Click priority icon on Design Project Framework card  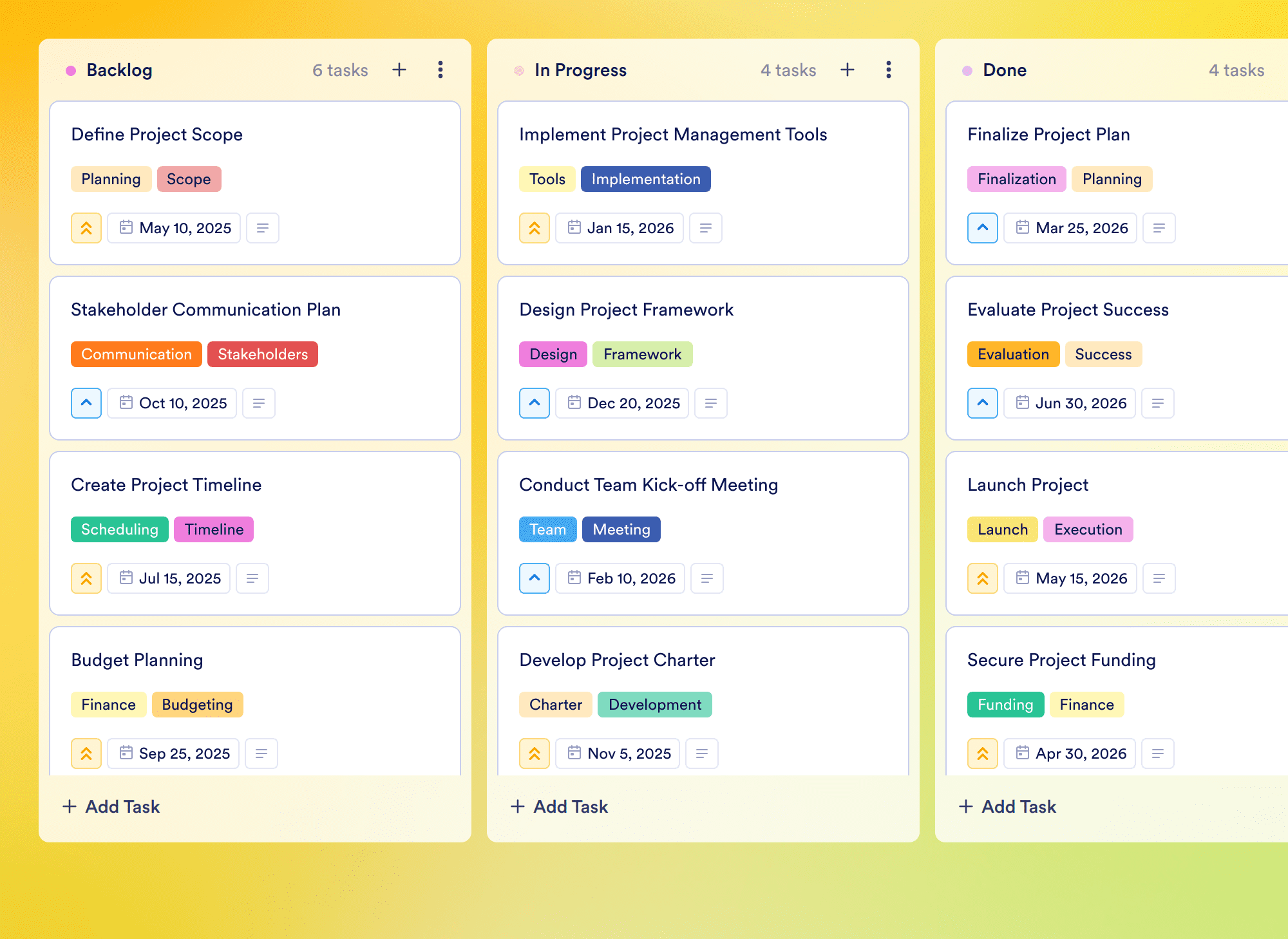click(535, 403)
